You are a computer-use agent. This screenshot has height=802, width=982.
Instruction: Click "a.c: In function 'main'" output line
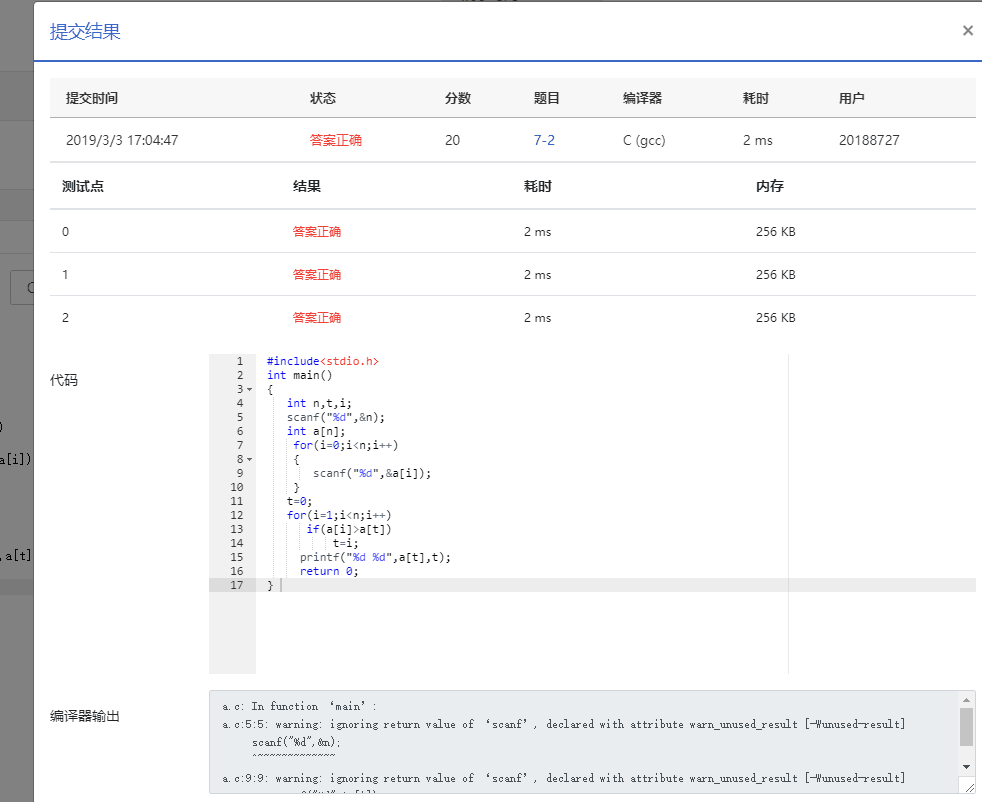tap(299, 706)
